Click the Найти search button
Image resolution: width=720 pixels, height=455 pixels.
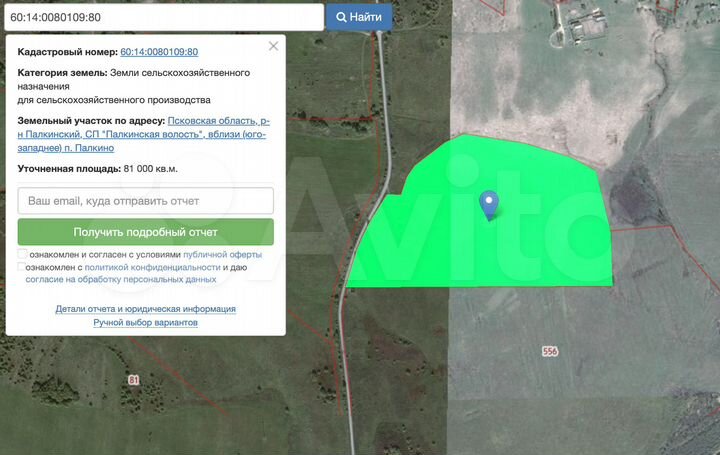(359, 17)
